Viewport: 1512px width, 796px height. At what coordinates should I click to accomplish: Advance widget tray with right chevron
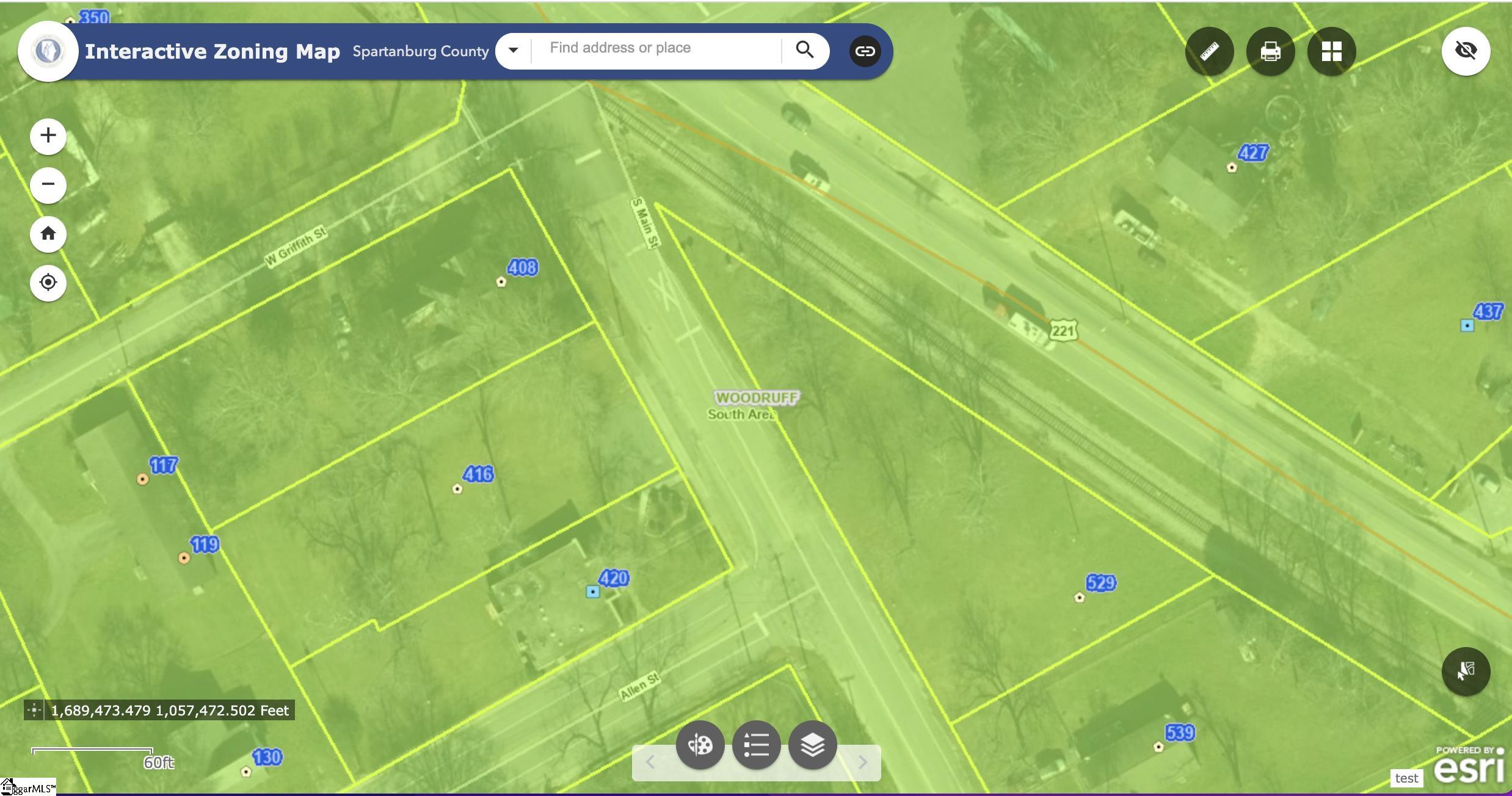pyautogui.click(x=862, y=762)
